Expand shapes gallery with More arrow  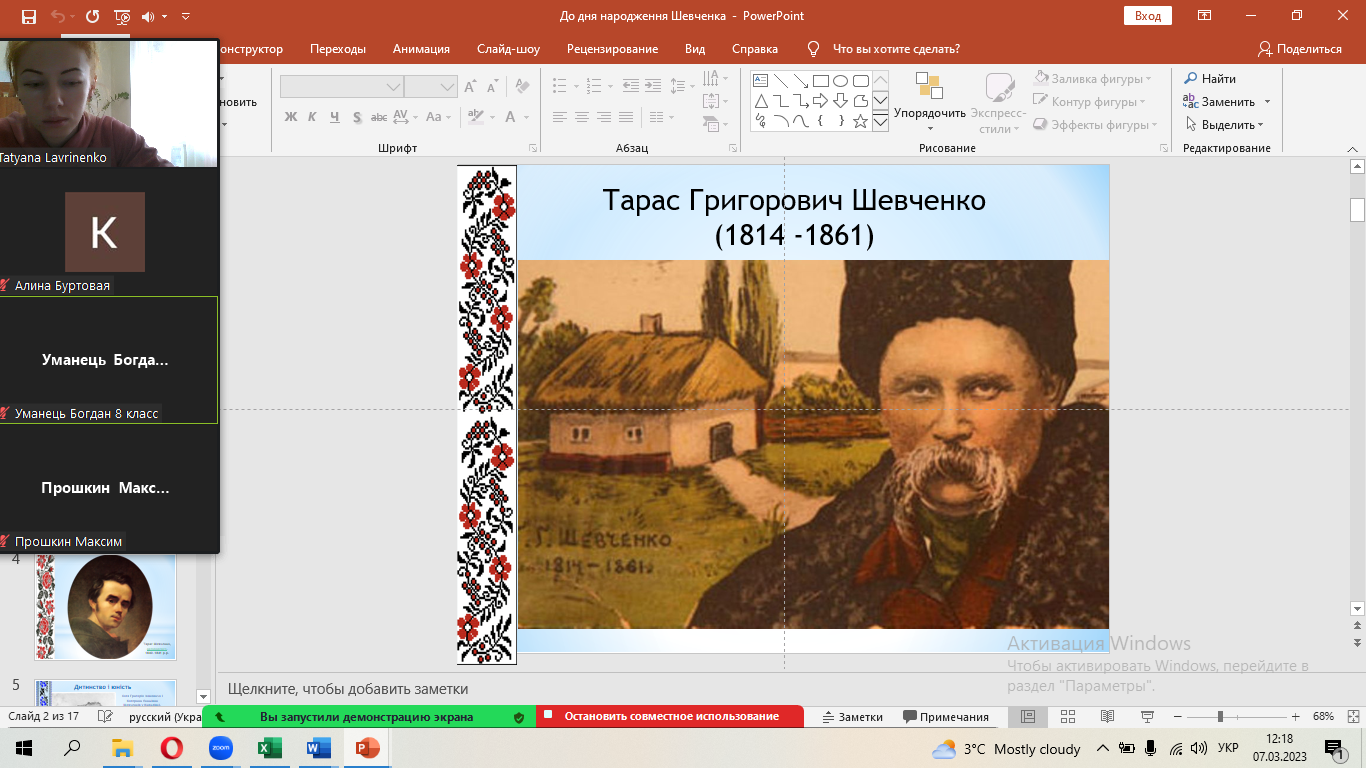click(880, 122)
